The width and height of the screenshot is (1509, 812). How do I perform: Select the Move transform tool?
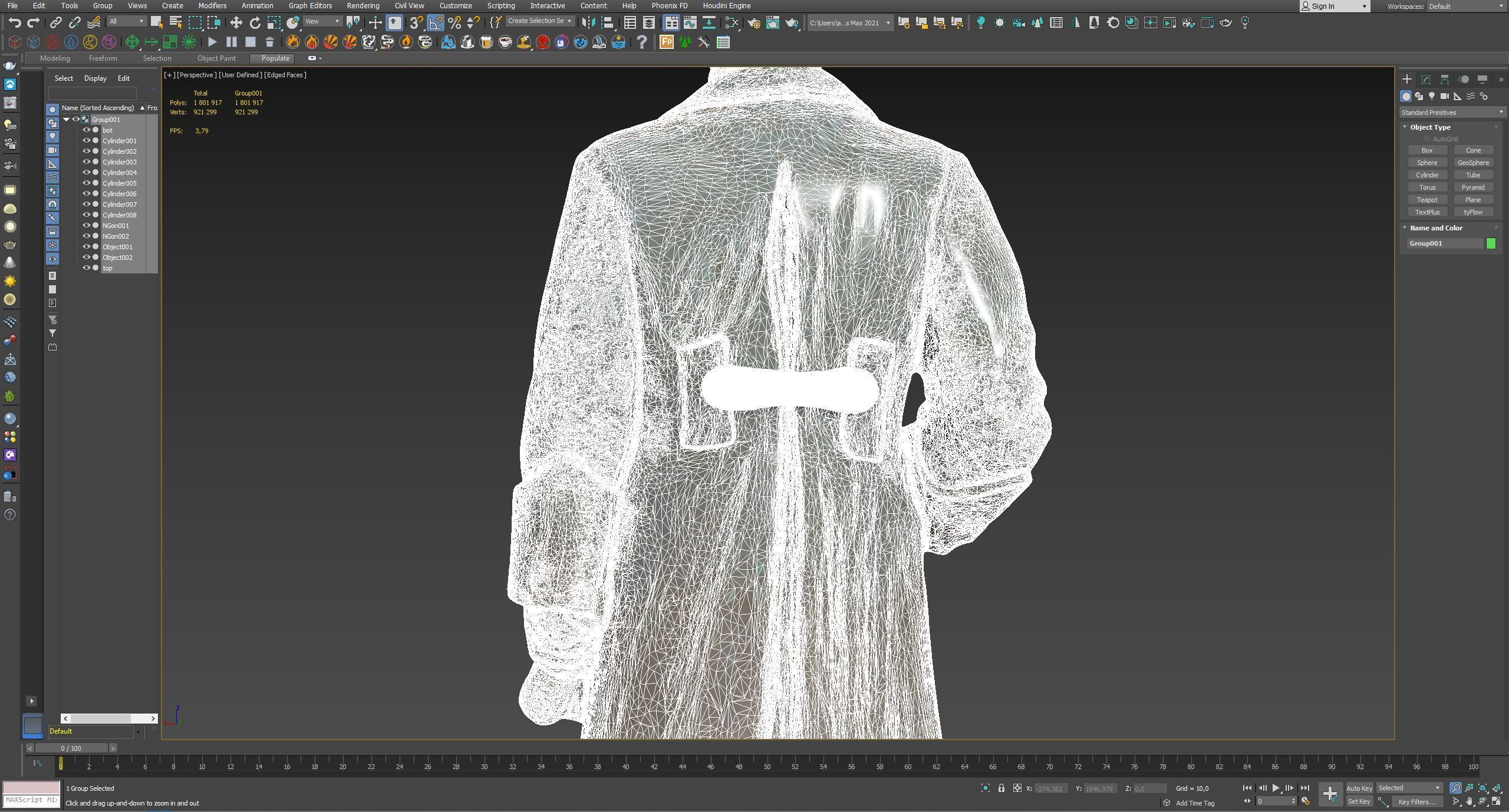(x=236, y=23)
